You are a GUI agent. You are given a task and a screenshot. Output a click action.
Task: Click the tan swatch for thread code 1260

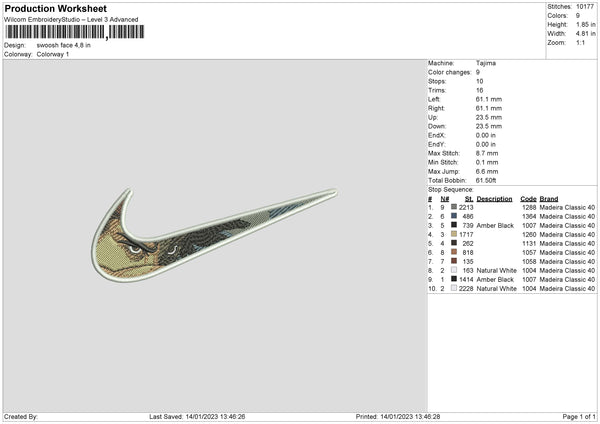click(454, 234)
